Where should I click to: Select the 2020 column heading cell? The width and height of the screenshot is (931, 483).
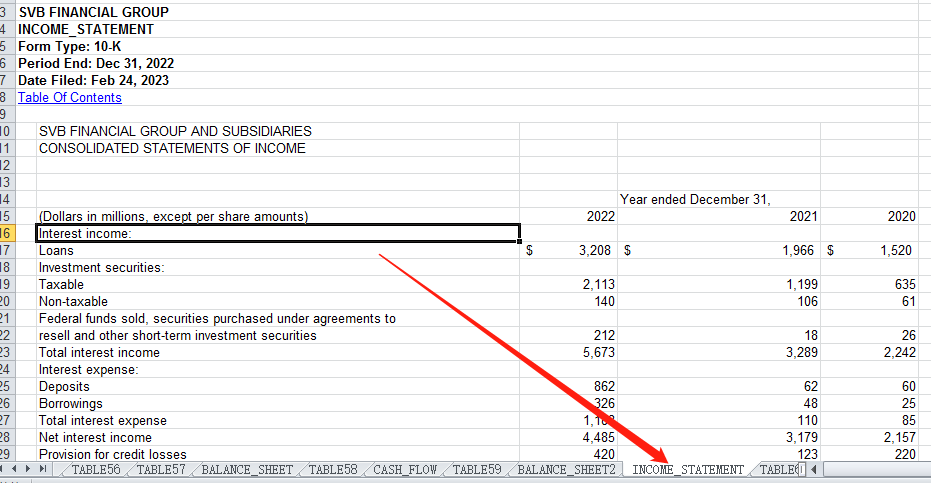(x=869, y=217)
